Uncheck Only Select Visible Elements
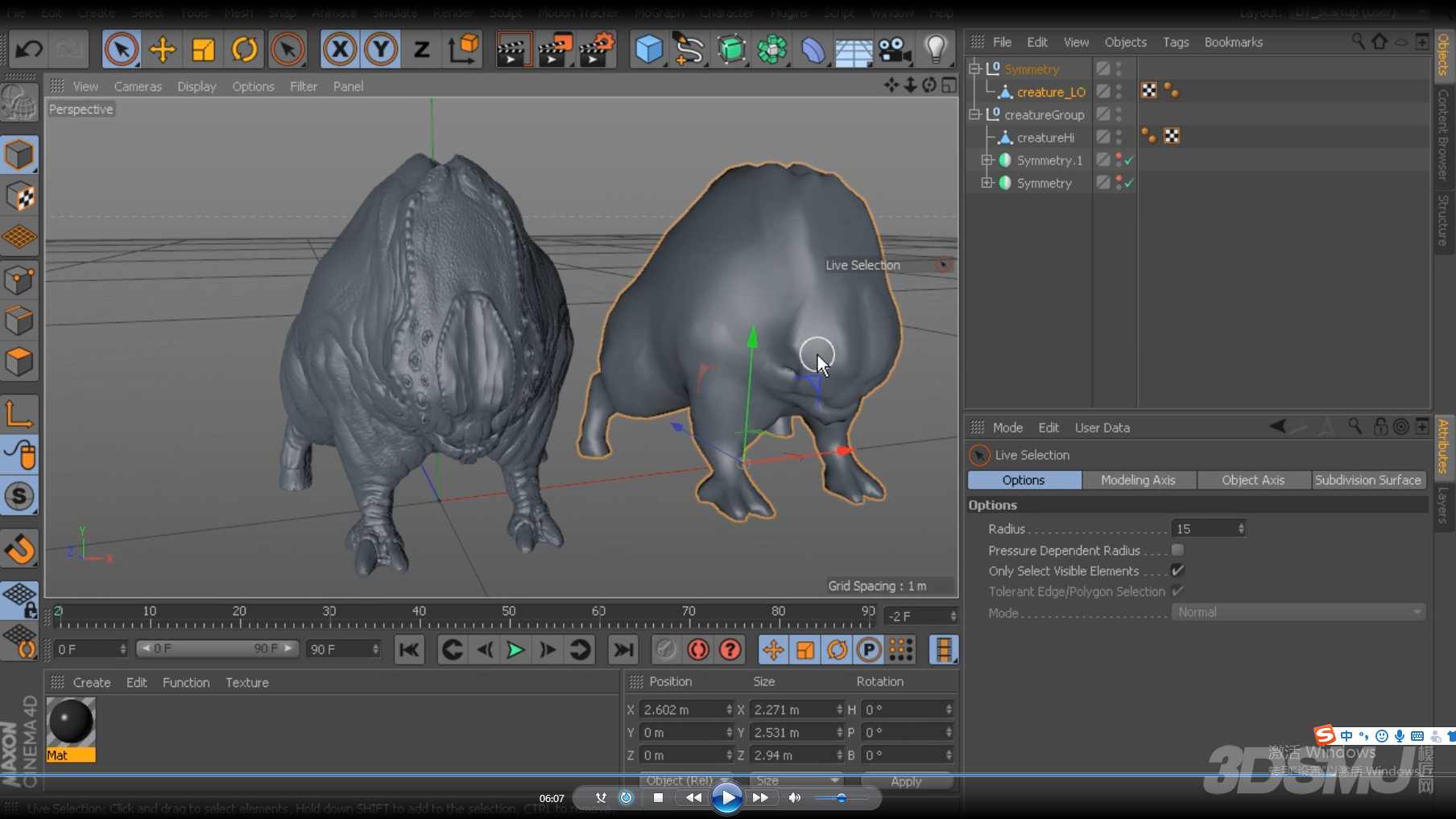 (x=1177, y=570)
